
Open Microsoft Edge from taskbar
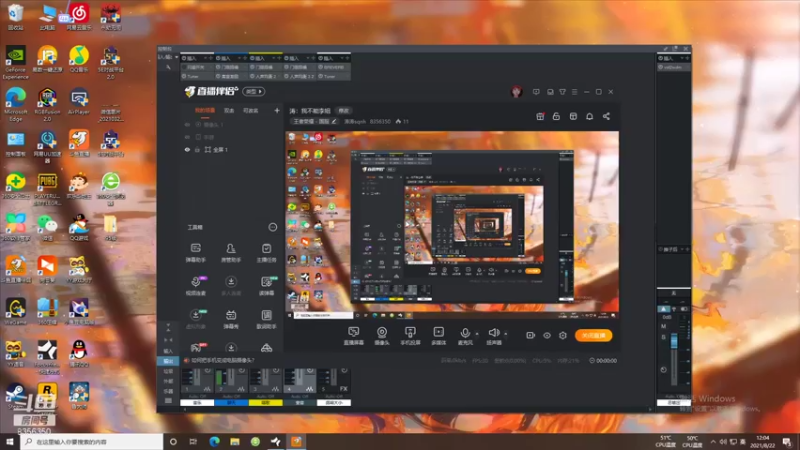coord(214,442)
